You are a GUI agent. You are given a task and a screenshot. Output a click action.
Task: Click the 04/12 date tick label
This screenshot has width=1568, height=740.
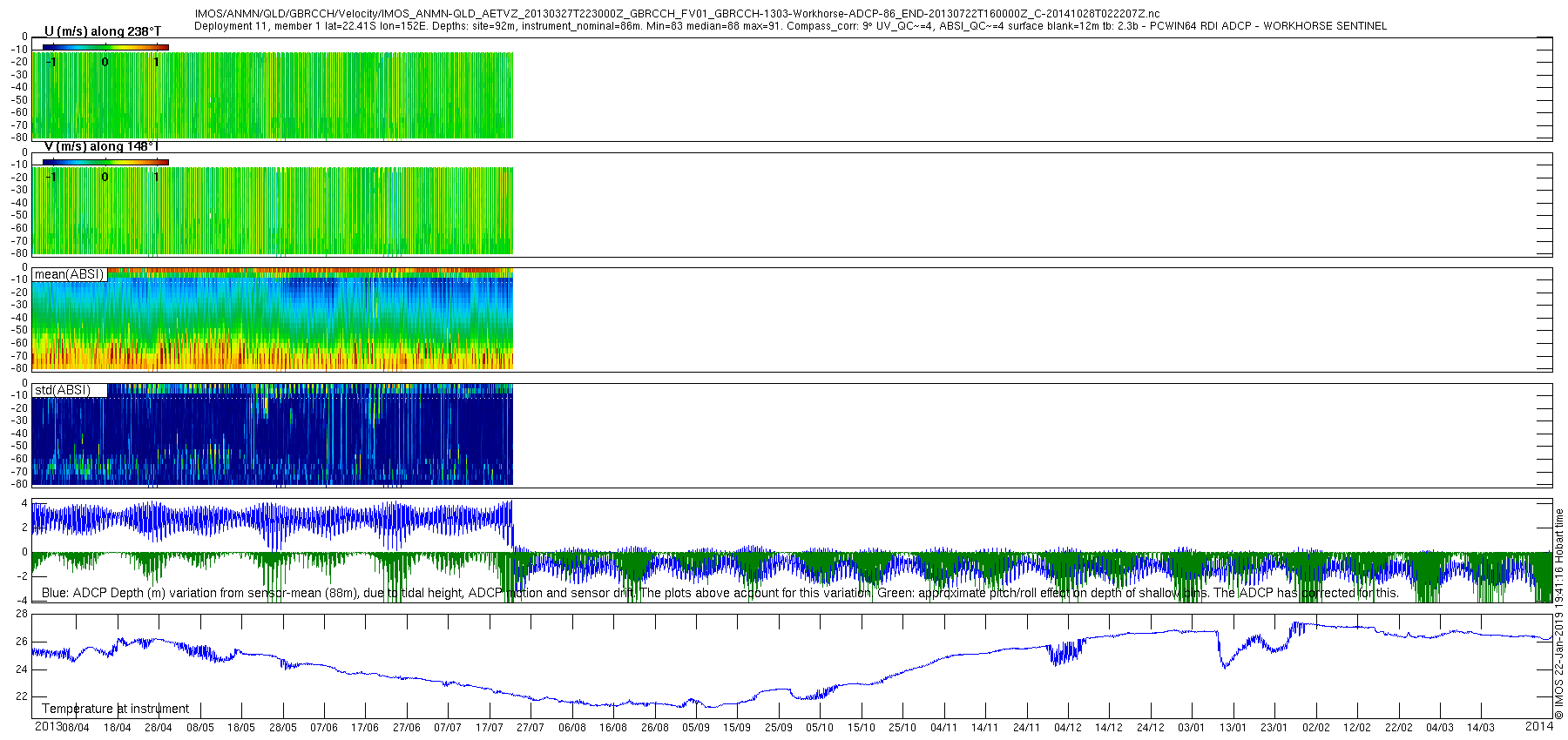point(1068,728)
